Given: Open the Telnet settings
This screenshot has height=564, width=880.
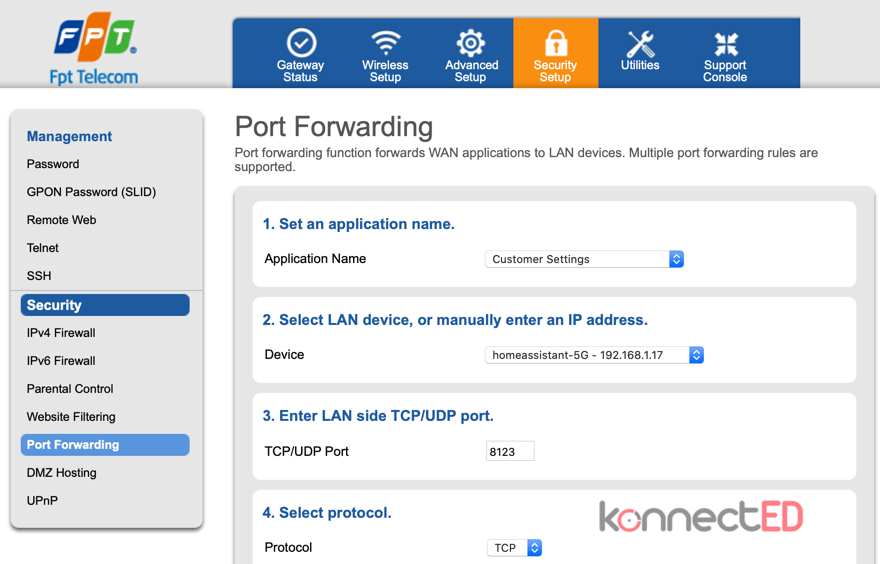Looking at the screenshot, I should tap(43, 248).
